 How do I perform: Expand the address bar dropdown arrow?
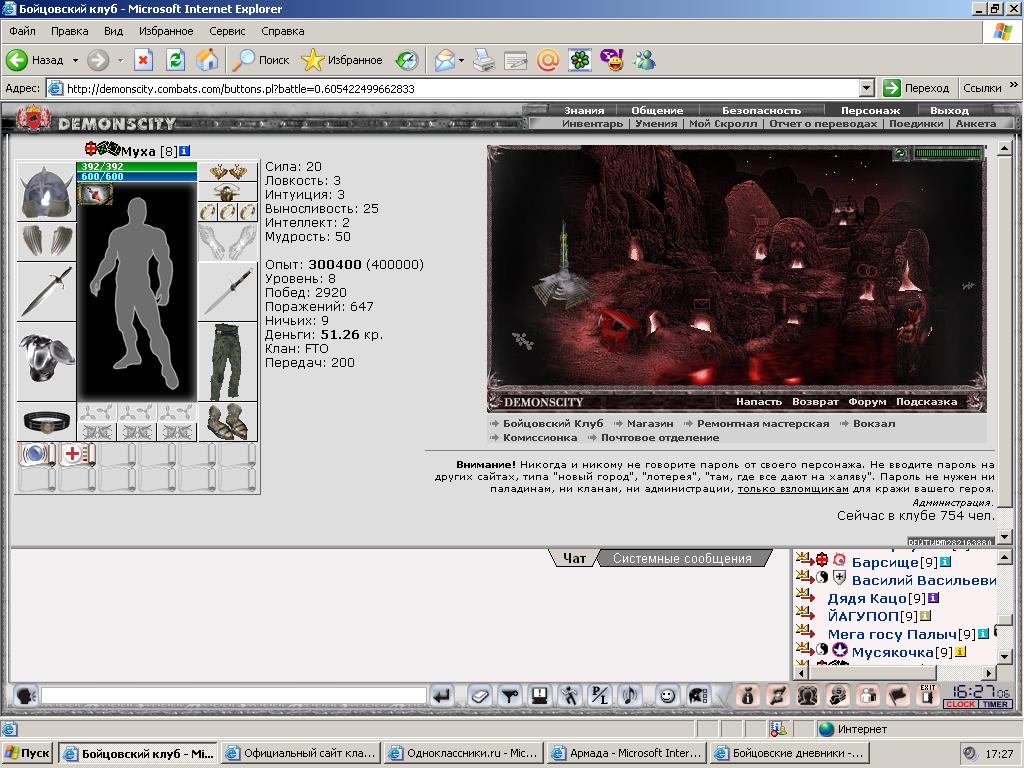[867, 88]
